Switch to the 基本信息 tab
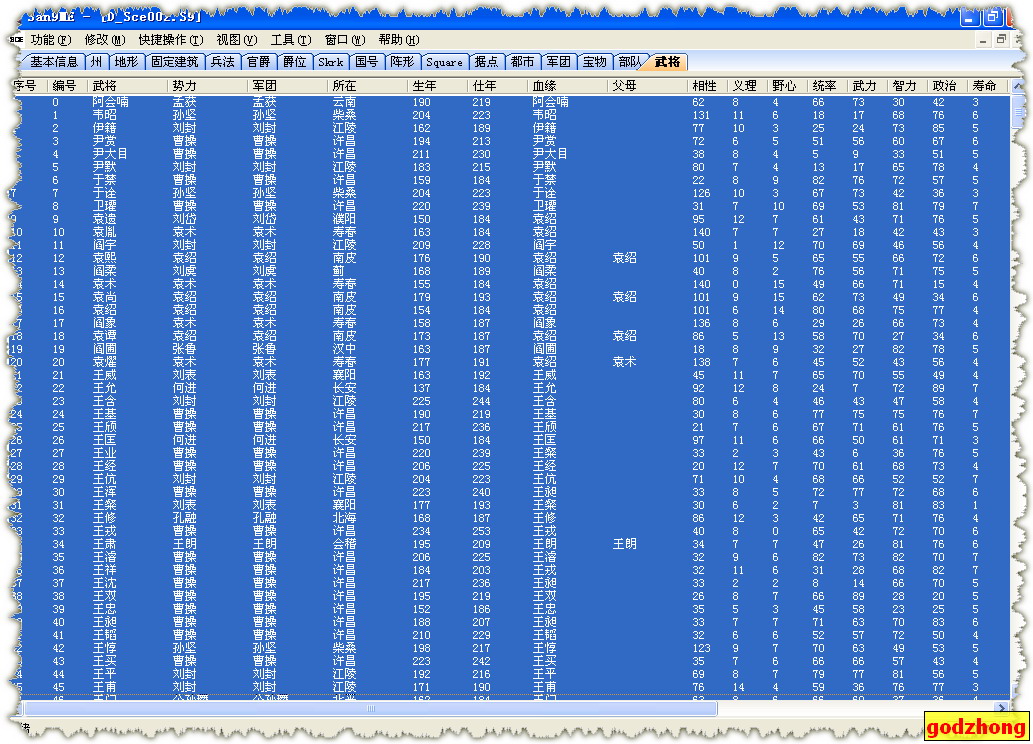Viewport: 1033px width, 744px height. [53, 62]
